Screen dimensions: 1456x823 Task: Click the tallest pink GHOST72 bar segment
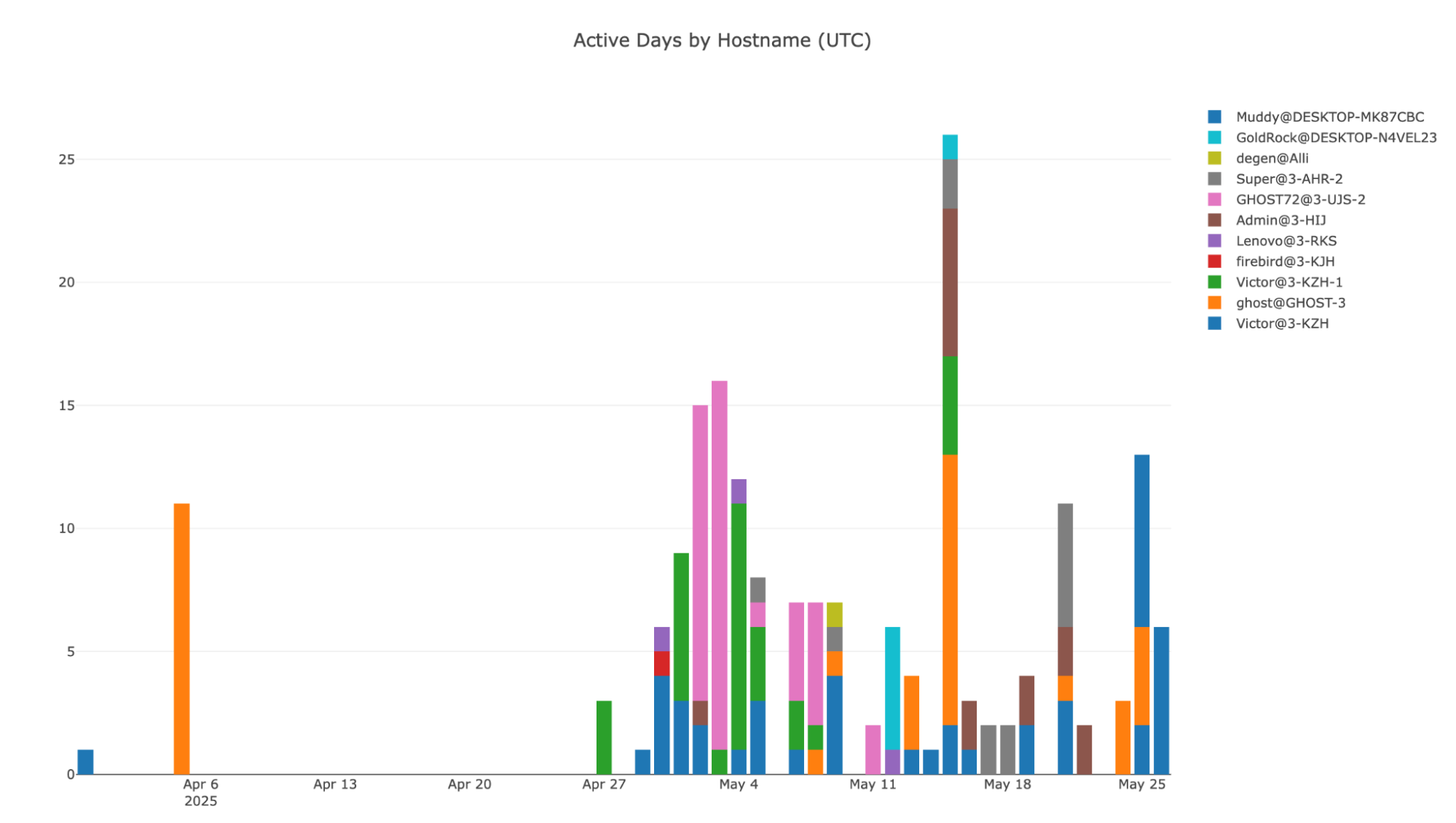(x=719, y=564)
